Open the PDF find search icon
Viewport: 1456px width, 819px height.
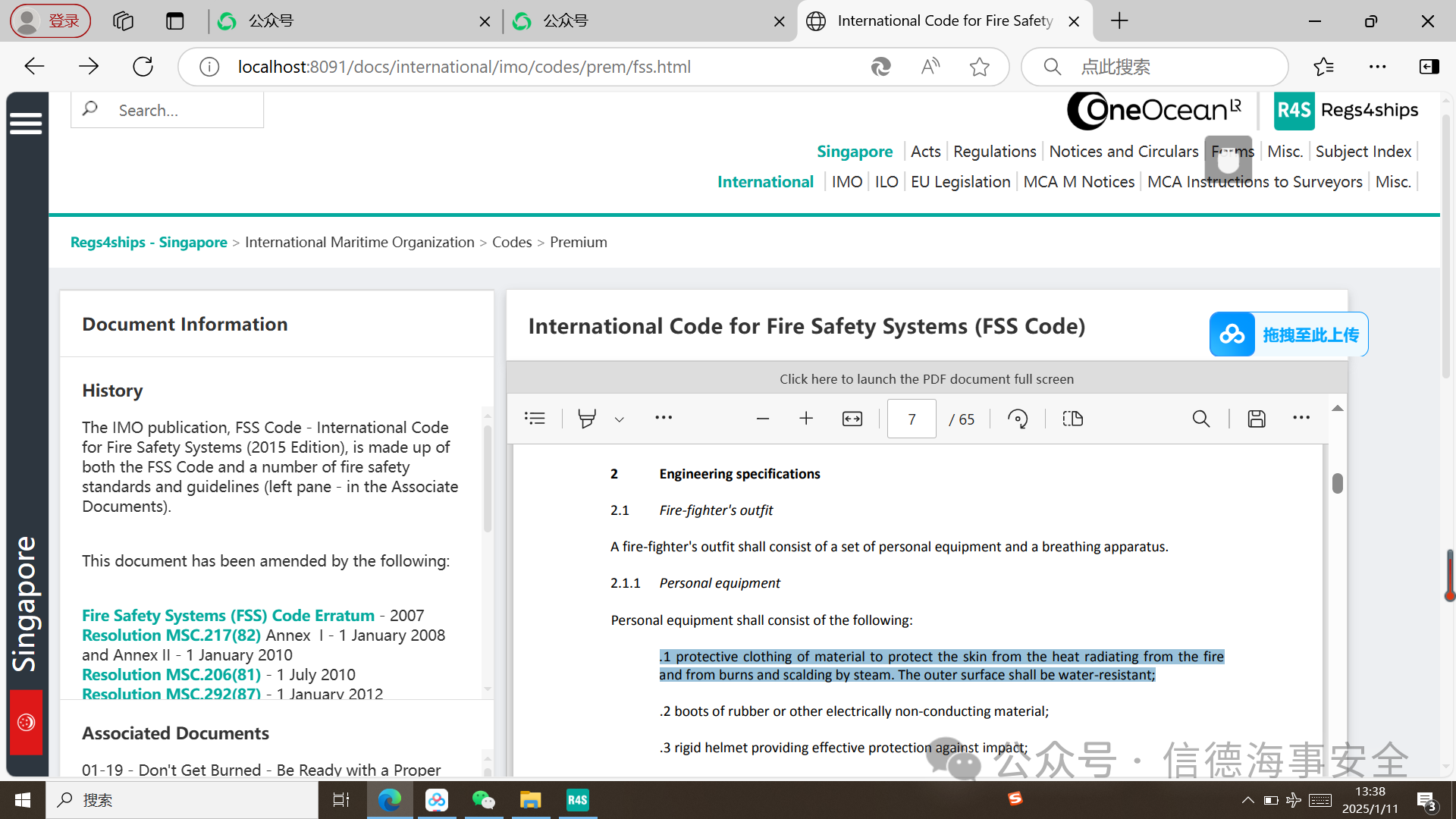click(x=1201, y=419)
